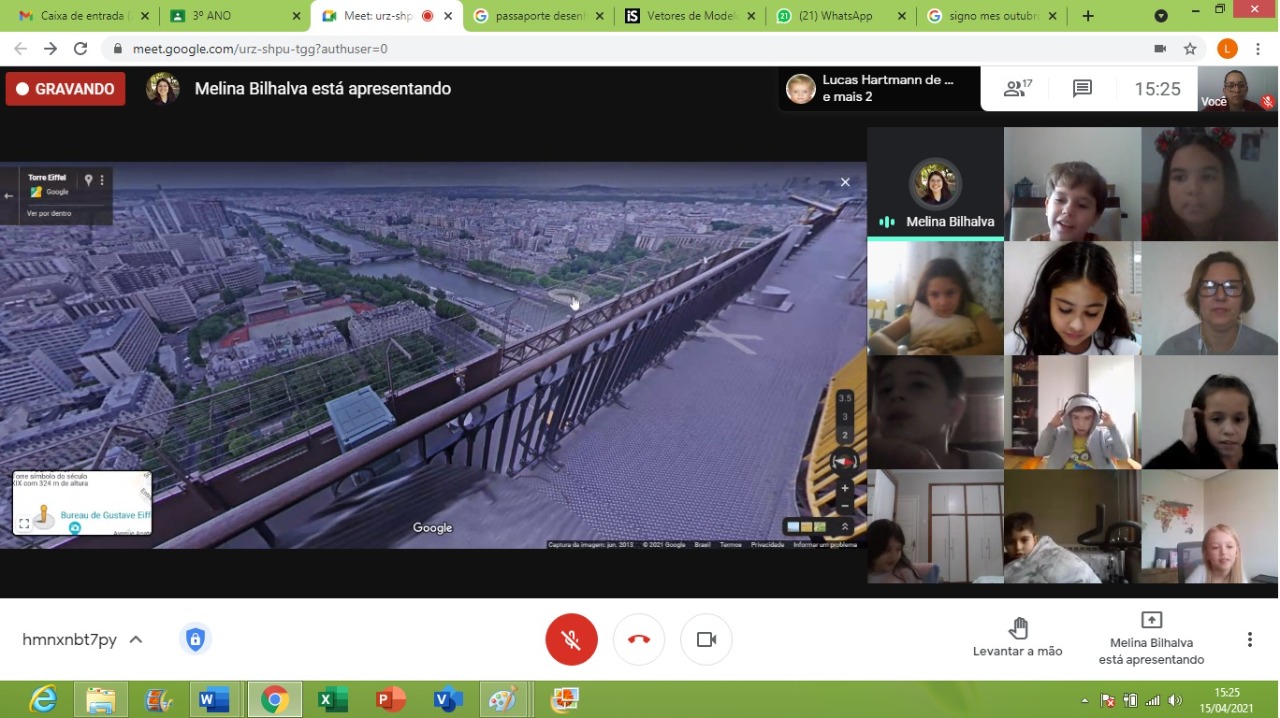
Task: Show the participants list icon
Action: (x=1017, y=89)
